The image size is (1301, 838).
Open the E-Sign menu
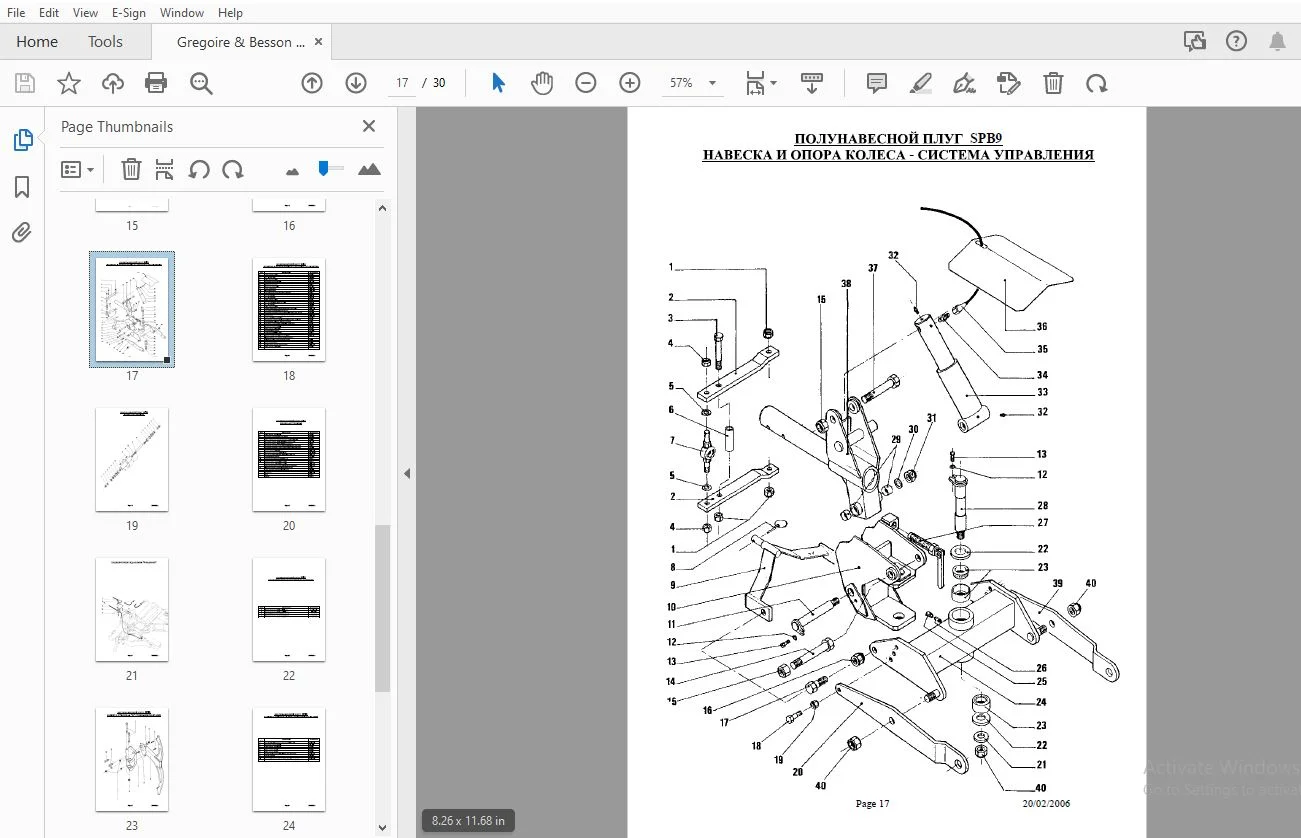(x=128, y=12)
